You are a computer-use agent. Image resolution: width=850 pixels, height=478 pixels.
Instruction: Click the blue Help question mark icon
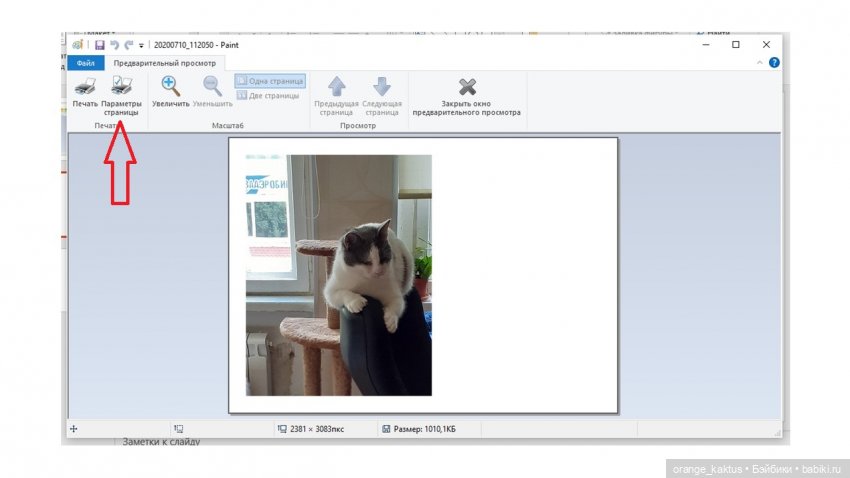pos(774,62)
